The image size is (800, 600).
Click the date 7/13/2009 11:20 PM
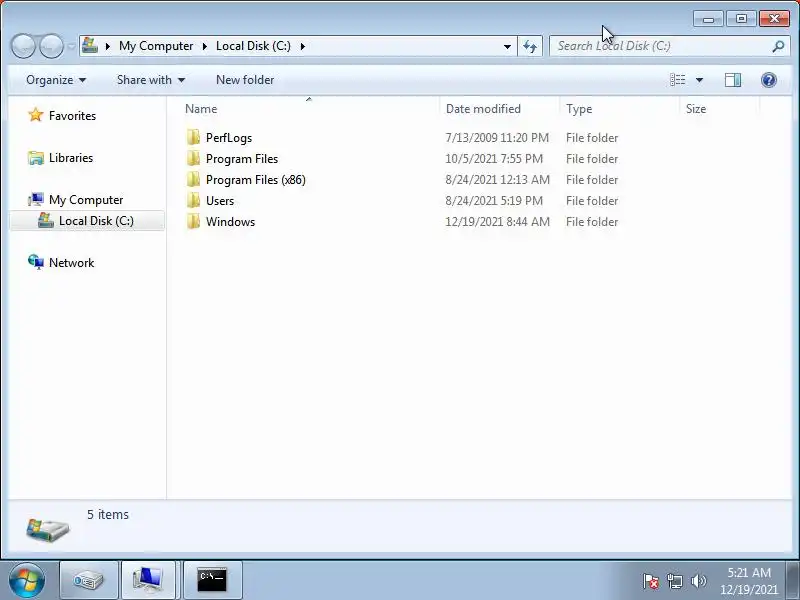point(497,138)
